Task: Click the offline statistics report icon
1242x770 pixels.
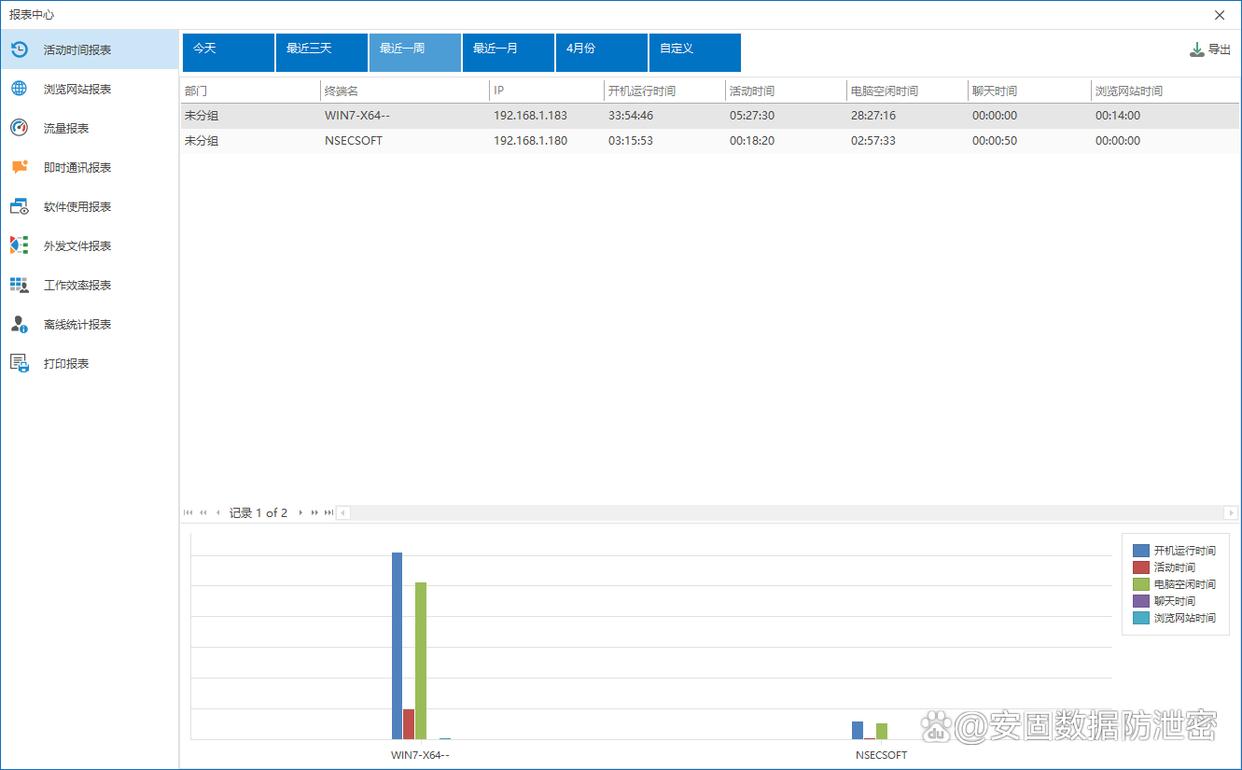Action: (19, 324)
